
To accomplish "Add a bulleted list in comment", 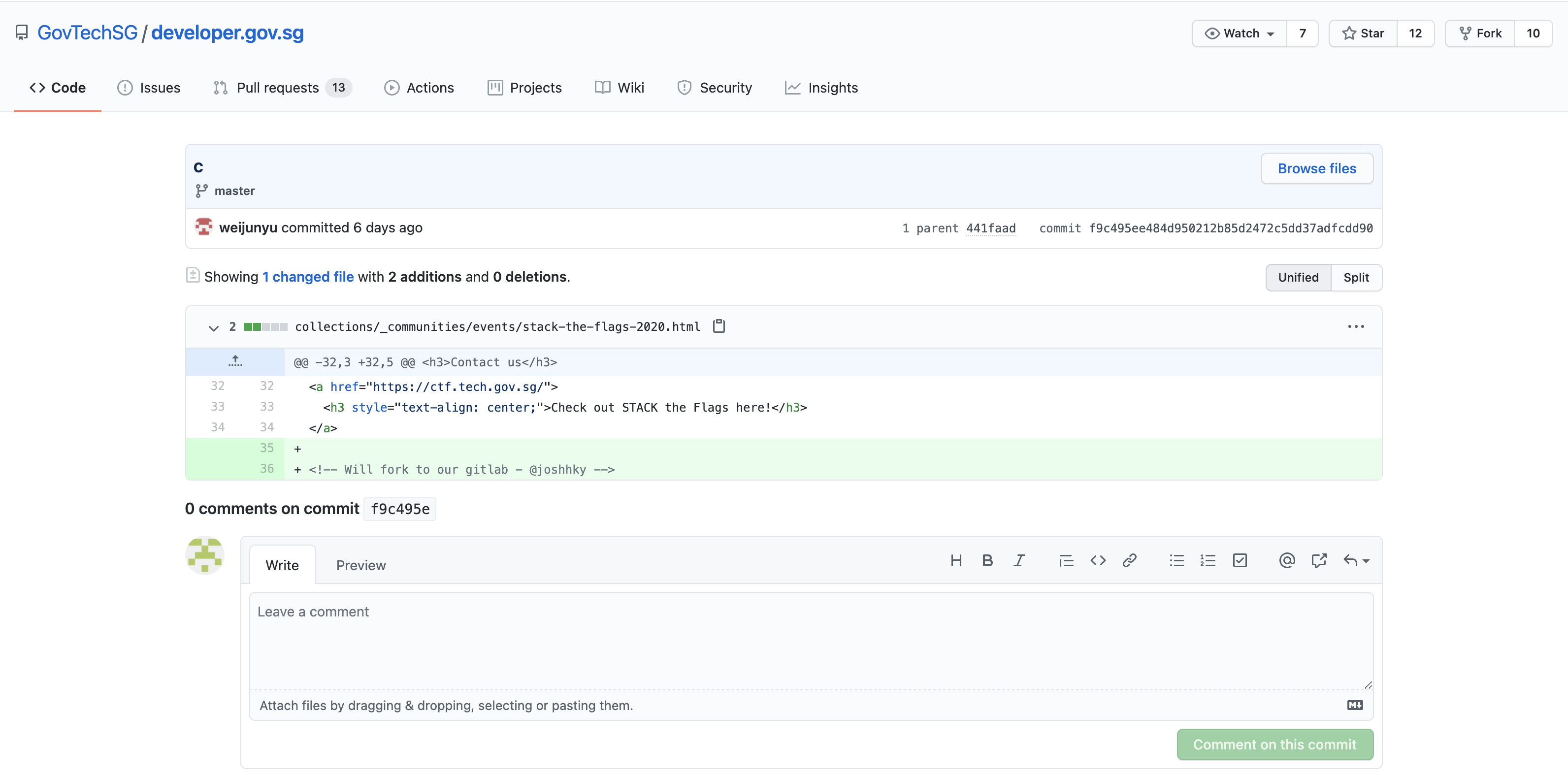I will point(1176,561).
